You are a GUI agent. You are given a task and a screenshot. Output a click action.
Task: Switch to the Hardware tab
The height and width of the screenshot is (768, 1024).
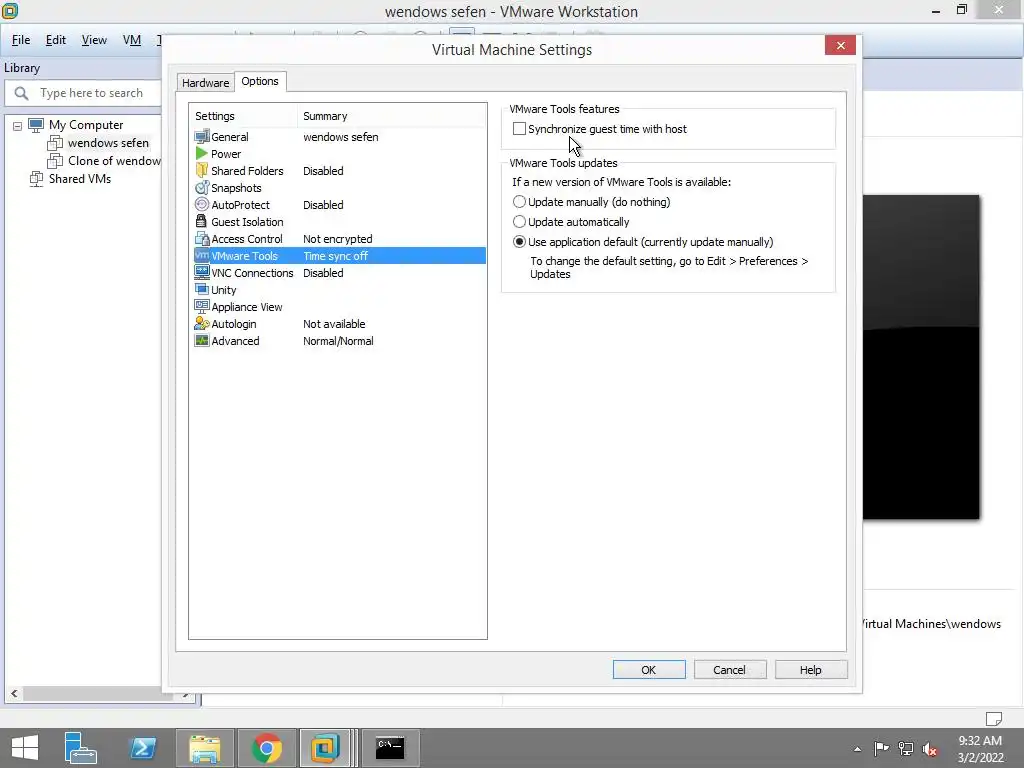point(206,83)
